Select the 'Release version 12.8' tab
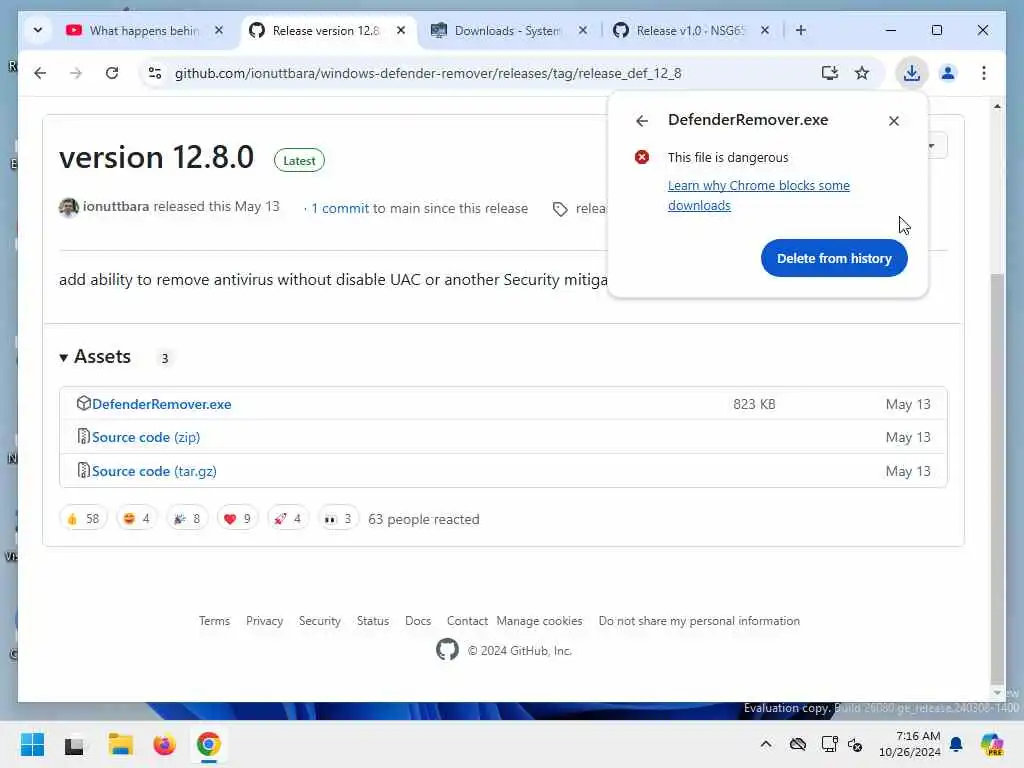The width and height of the screenshot is (1024, 768). tap(325, 31)
